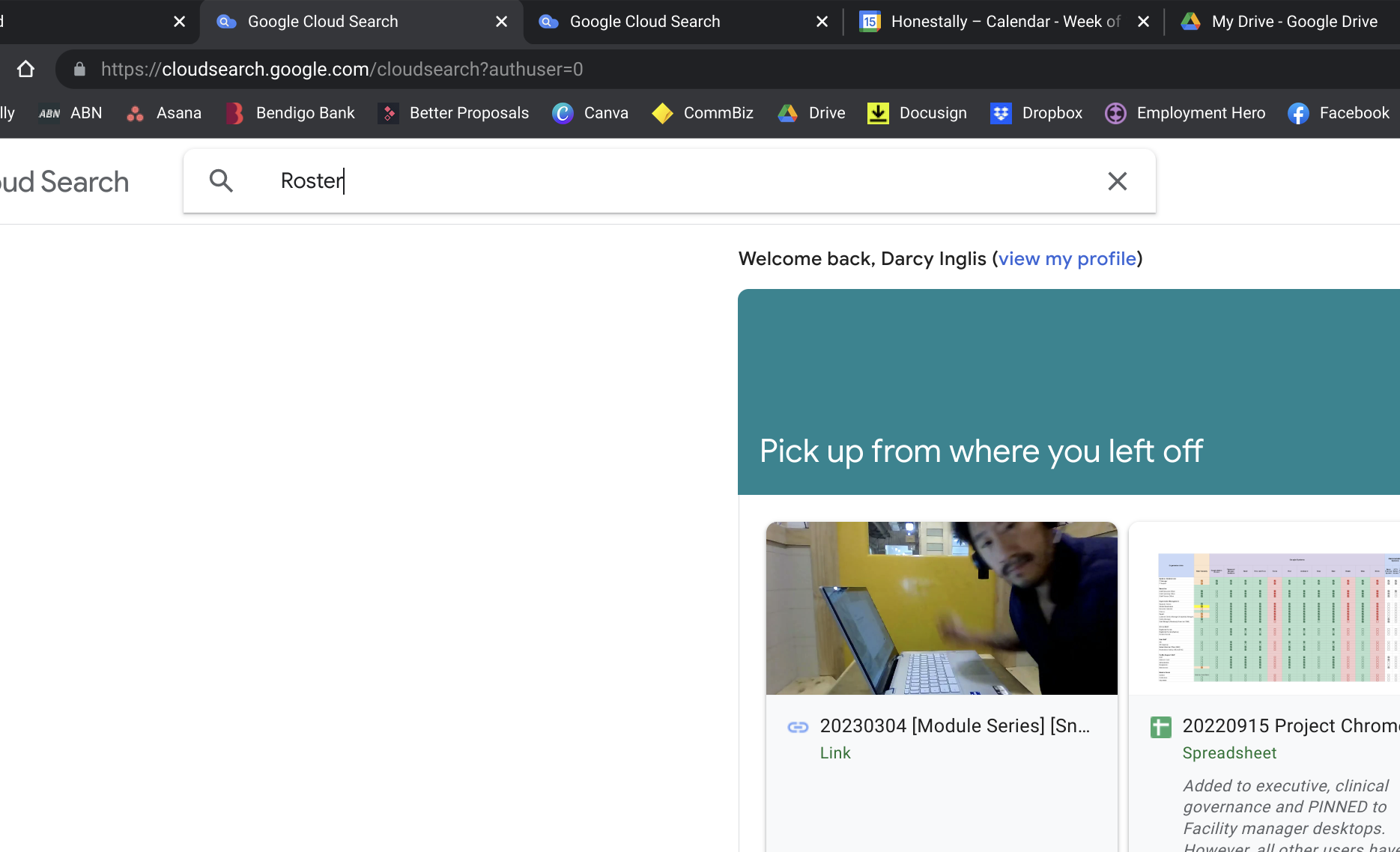Open the Asana bookmark
This screenshot has width=1400, height=852.
pyautogui.click(x=165, y=113)
